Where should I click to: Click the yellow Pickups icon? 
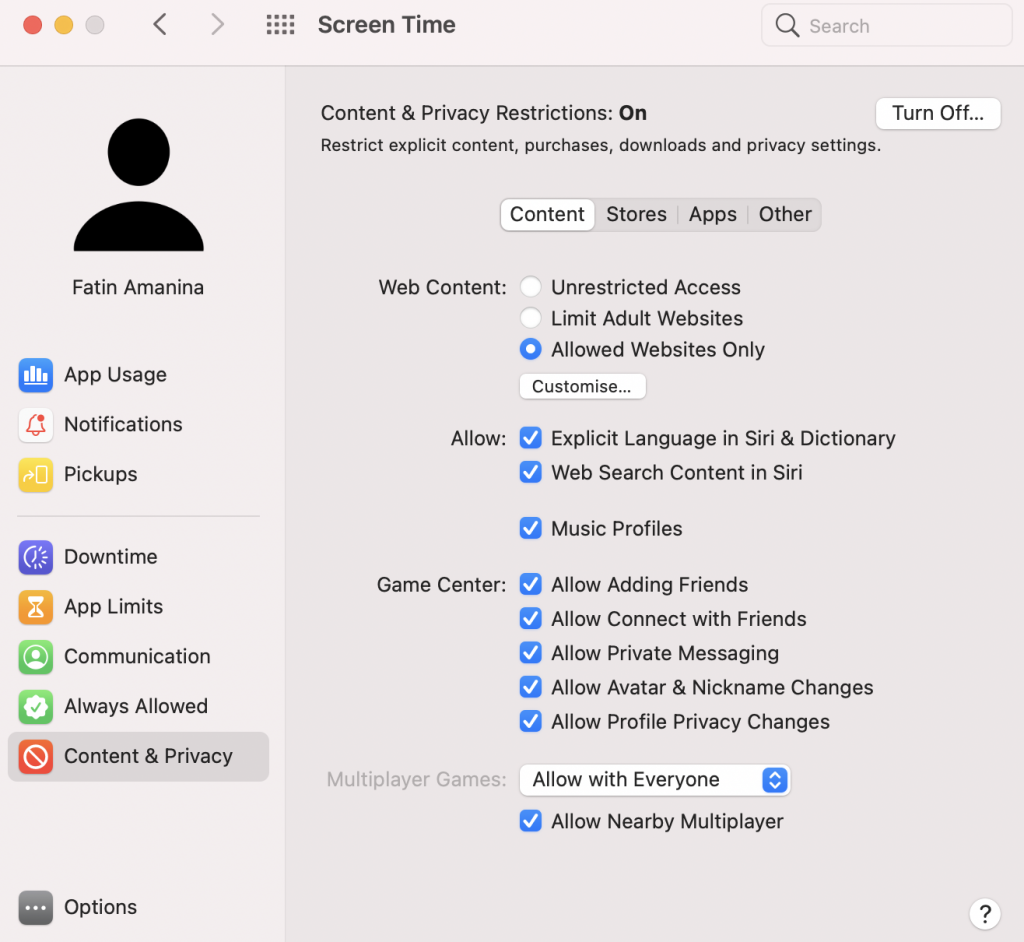click(x=36, y=474)
